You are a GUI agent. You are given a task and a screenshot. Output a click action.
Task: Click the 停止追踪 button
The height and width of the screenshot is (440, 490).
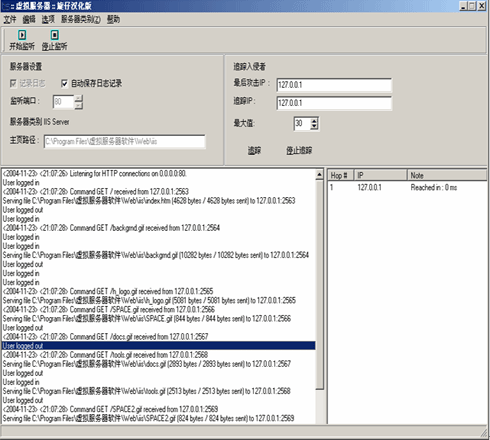point(299,151)
